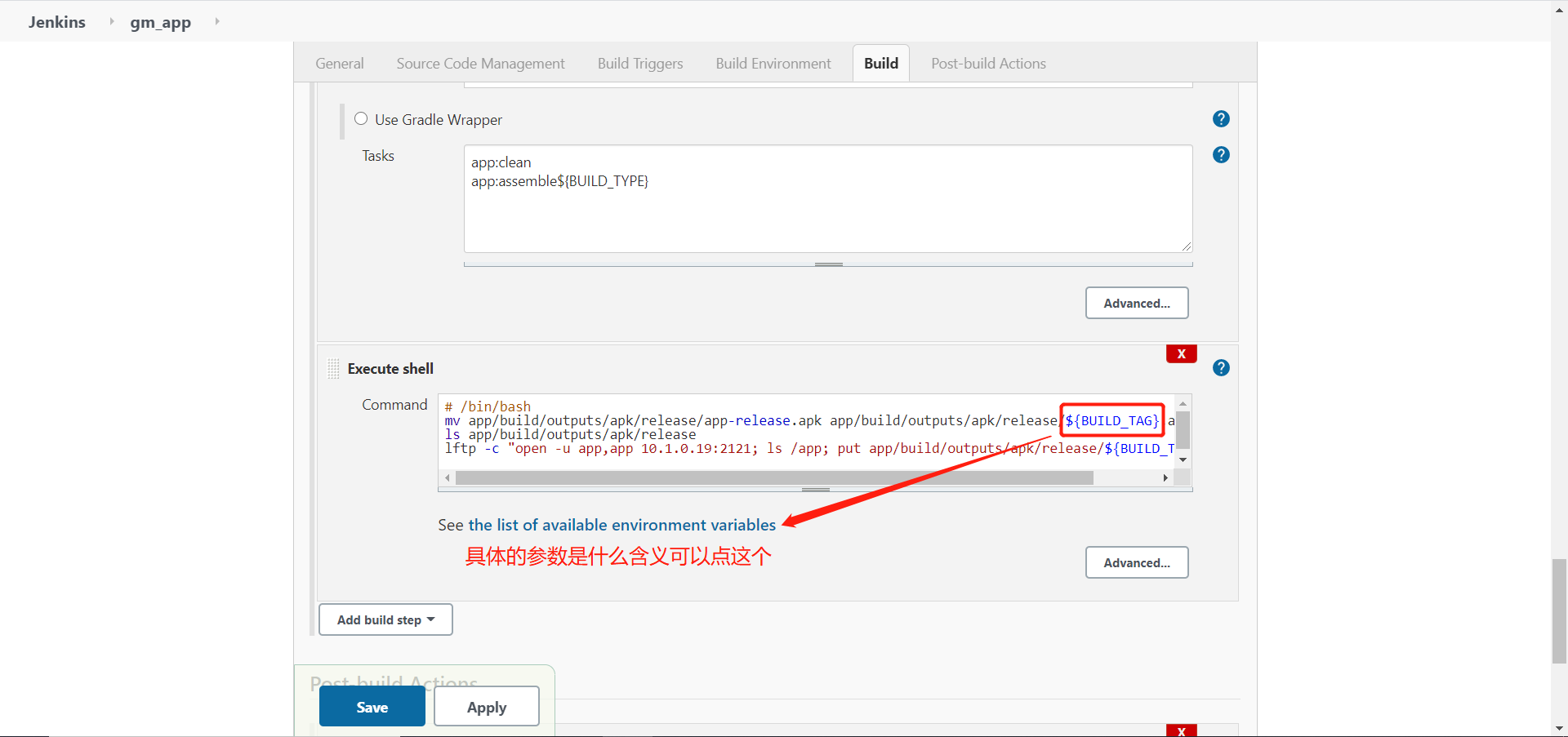Screen dimensions: 1568x737
Task: Expand the breadcrumb chevron after Jenkins
Action: pos(110,22)
